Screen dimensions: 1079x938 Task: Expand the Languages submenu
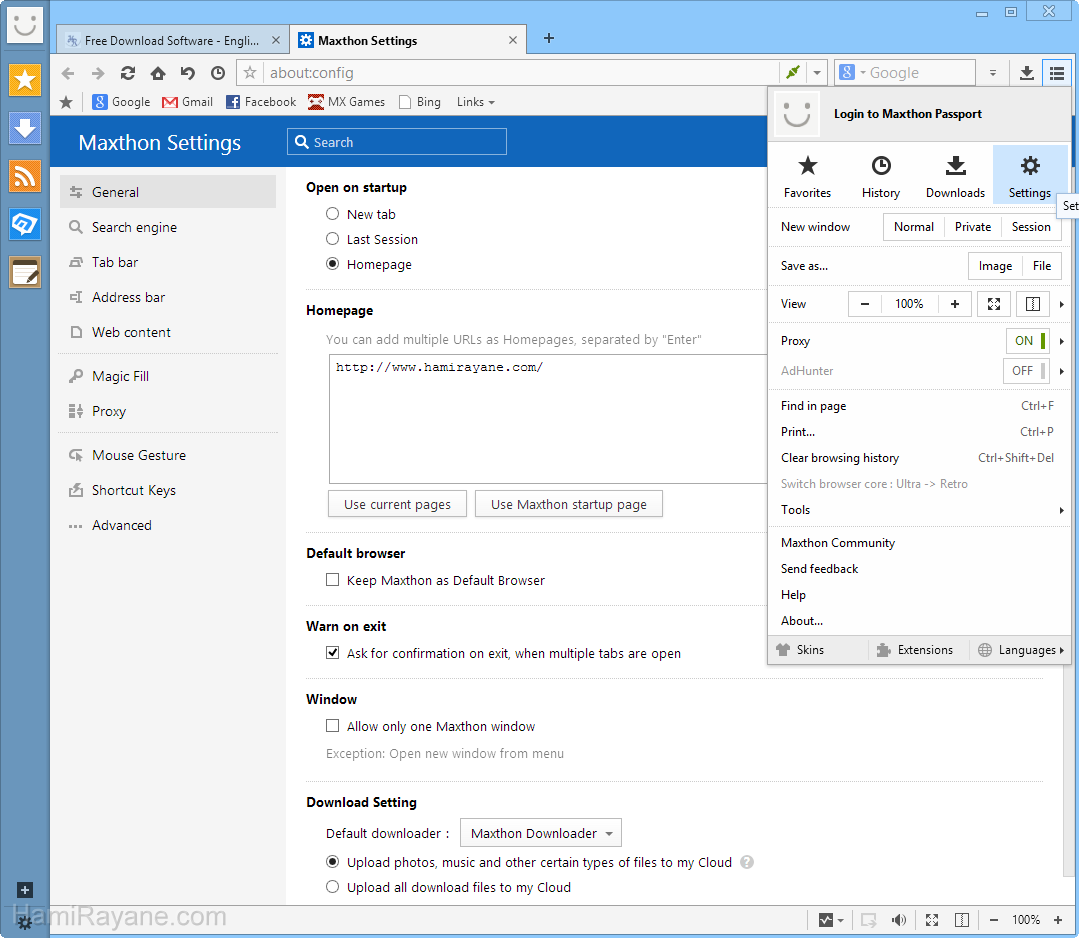pos(1021,650)
